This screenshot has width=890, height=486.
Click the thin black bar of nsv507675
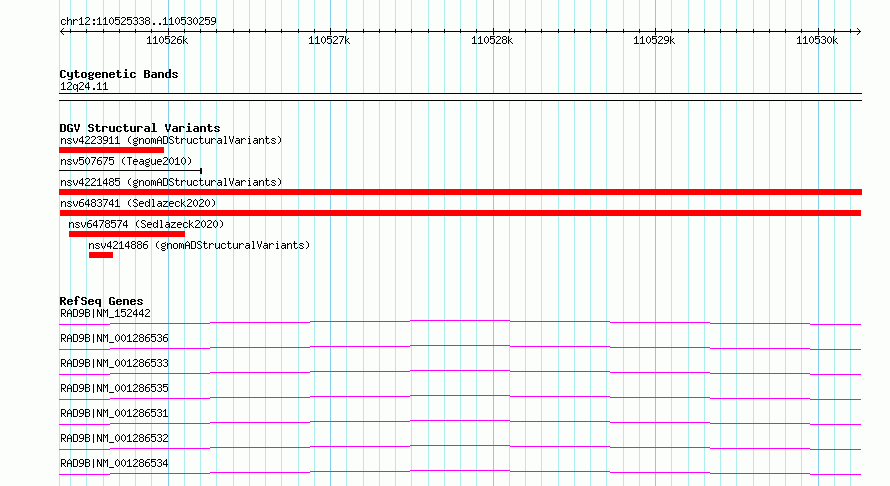click(x=131, y=171)
